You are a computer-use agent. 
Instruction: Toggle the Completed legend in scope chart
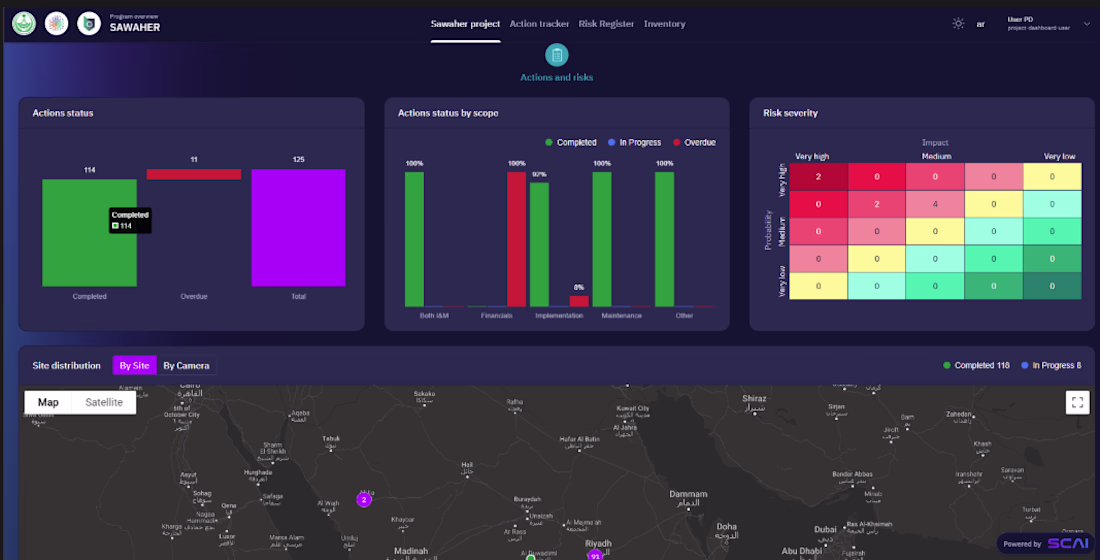point(570,142)
